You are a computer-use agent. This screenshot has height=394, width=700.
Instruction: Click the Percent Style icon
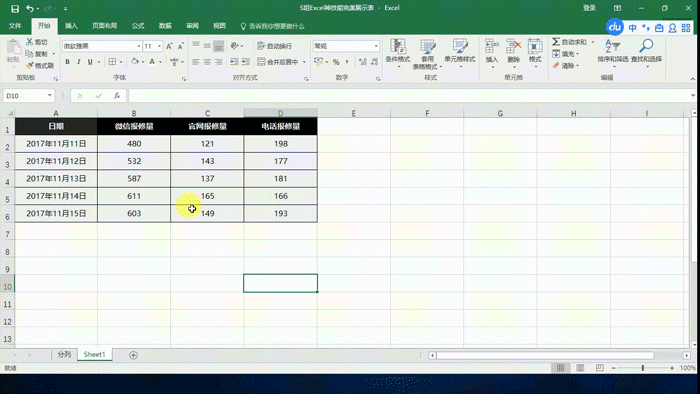336,62
